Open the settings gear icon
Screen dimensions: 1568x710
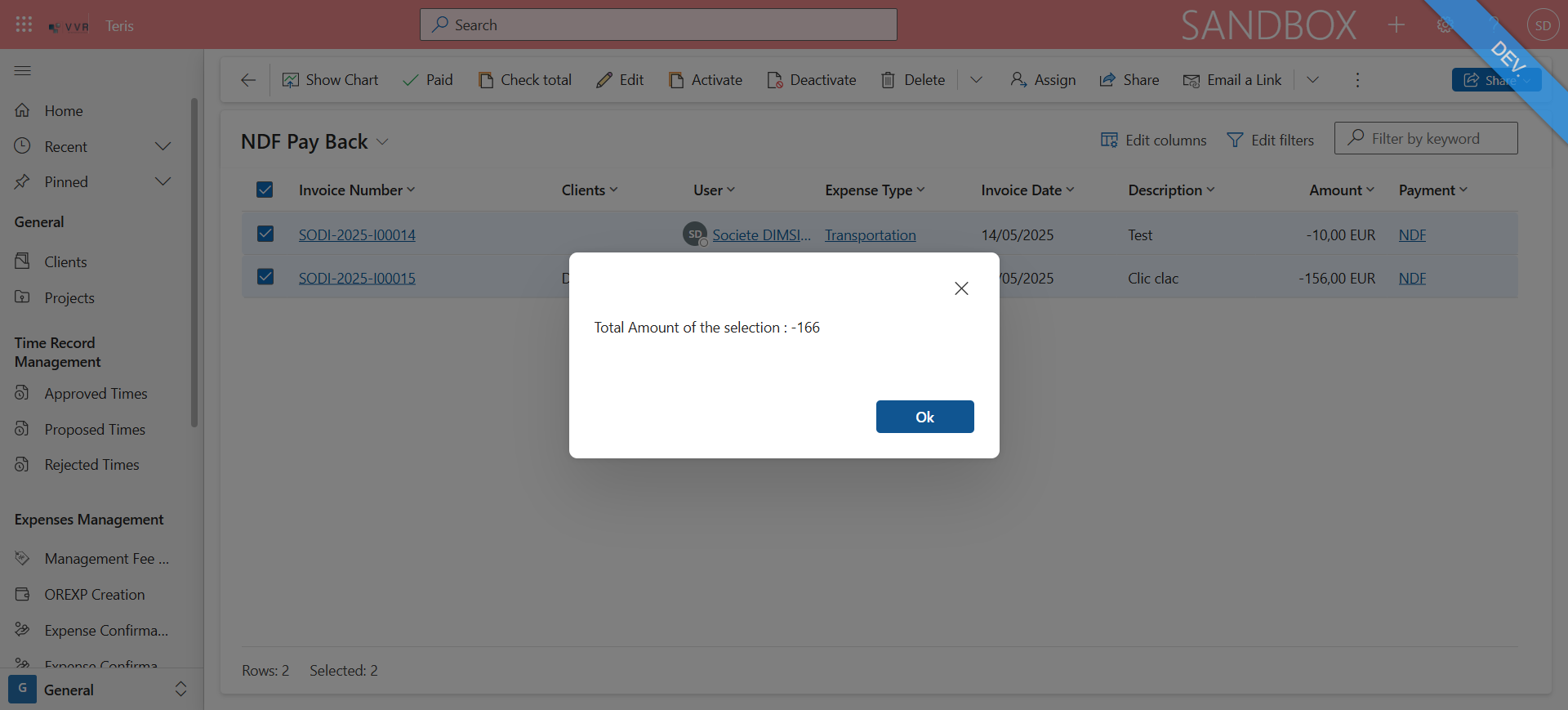tap(1445, 25)
